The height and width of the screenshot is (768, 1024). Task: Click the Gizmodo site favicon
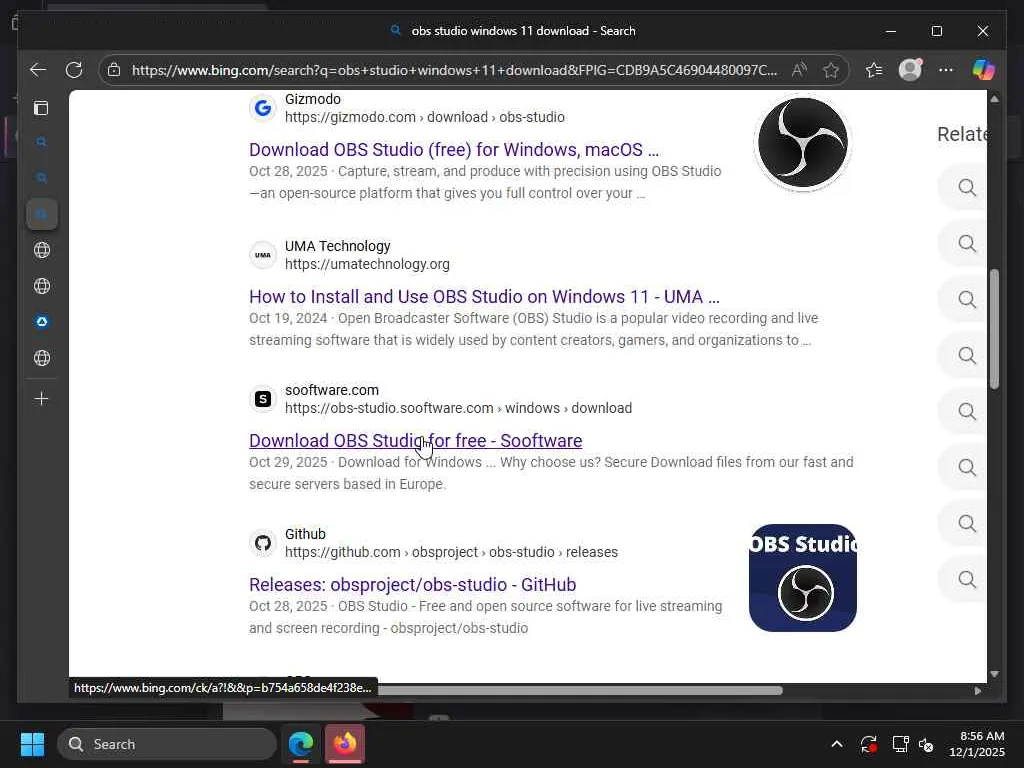click(x=263, y=108)
